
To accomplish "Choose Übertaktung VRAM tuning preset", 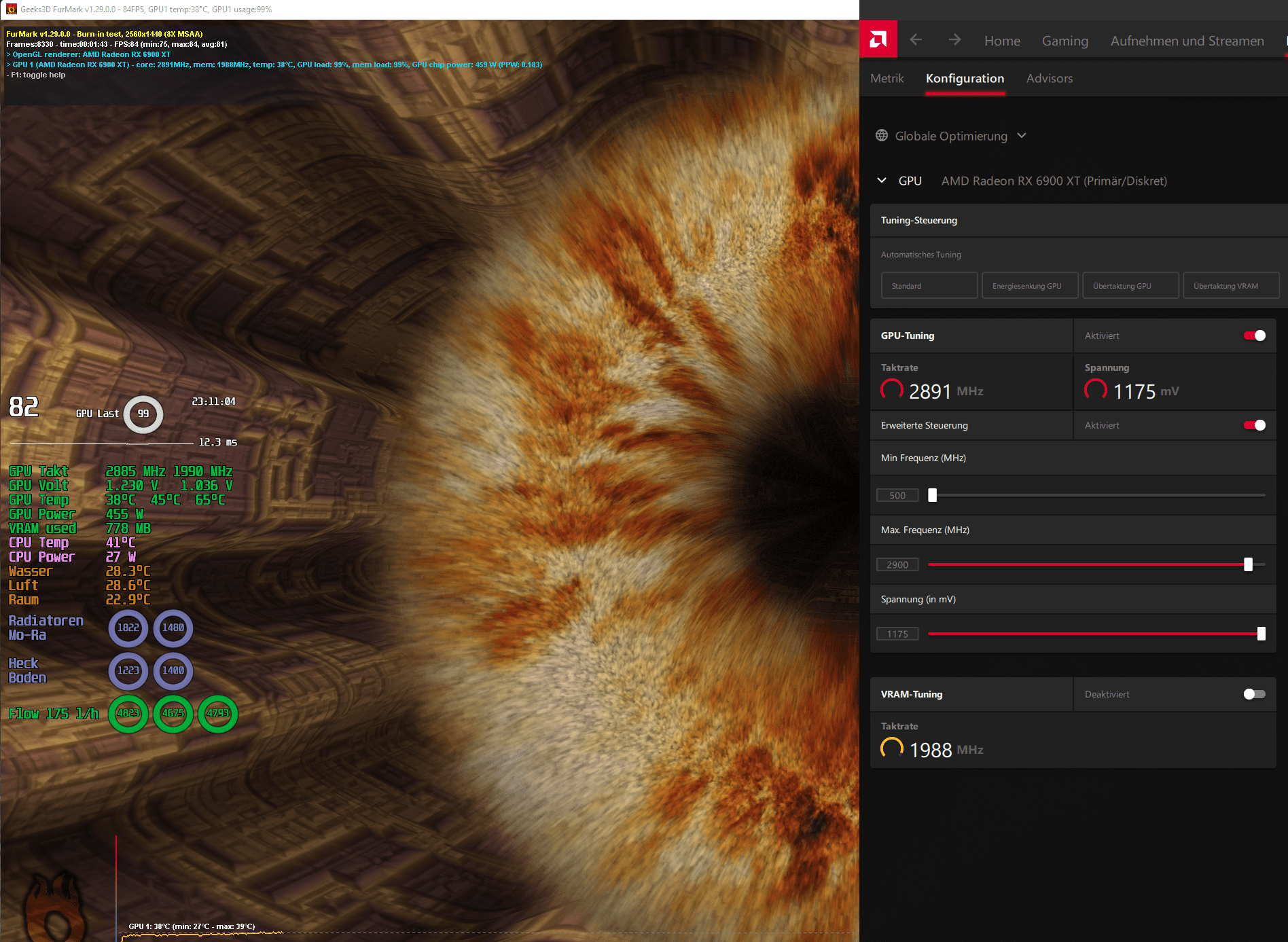I will pyautogui.click(x=1231, y=286).
